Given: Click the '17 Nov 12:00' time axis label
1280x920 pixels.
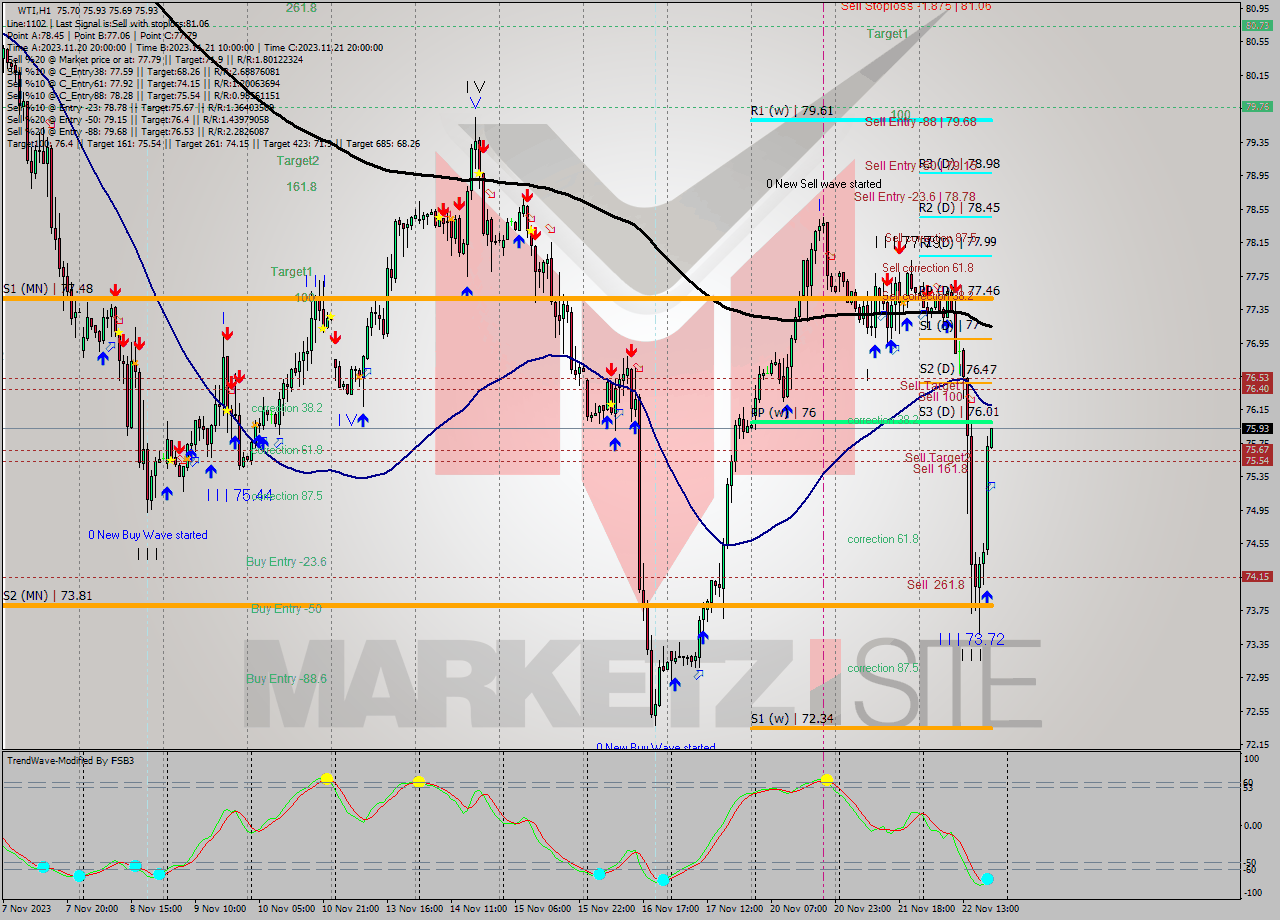Looking at the screenshot, I should [x=733, y=909].
